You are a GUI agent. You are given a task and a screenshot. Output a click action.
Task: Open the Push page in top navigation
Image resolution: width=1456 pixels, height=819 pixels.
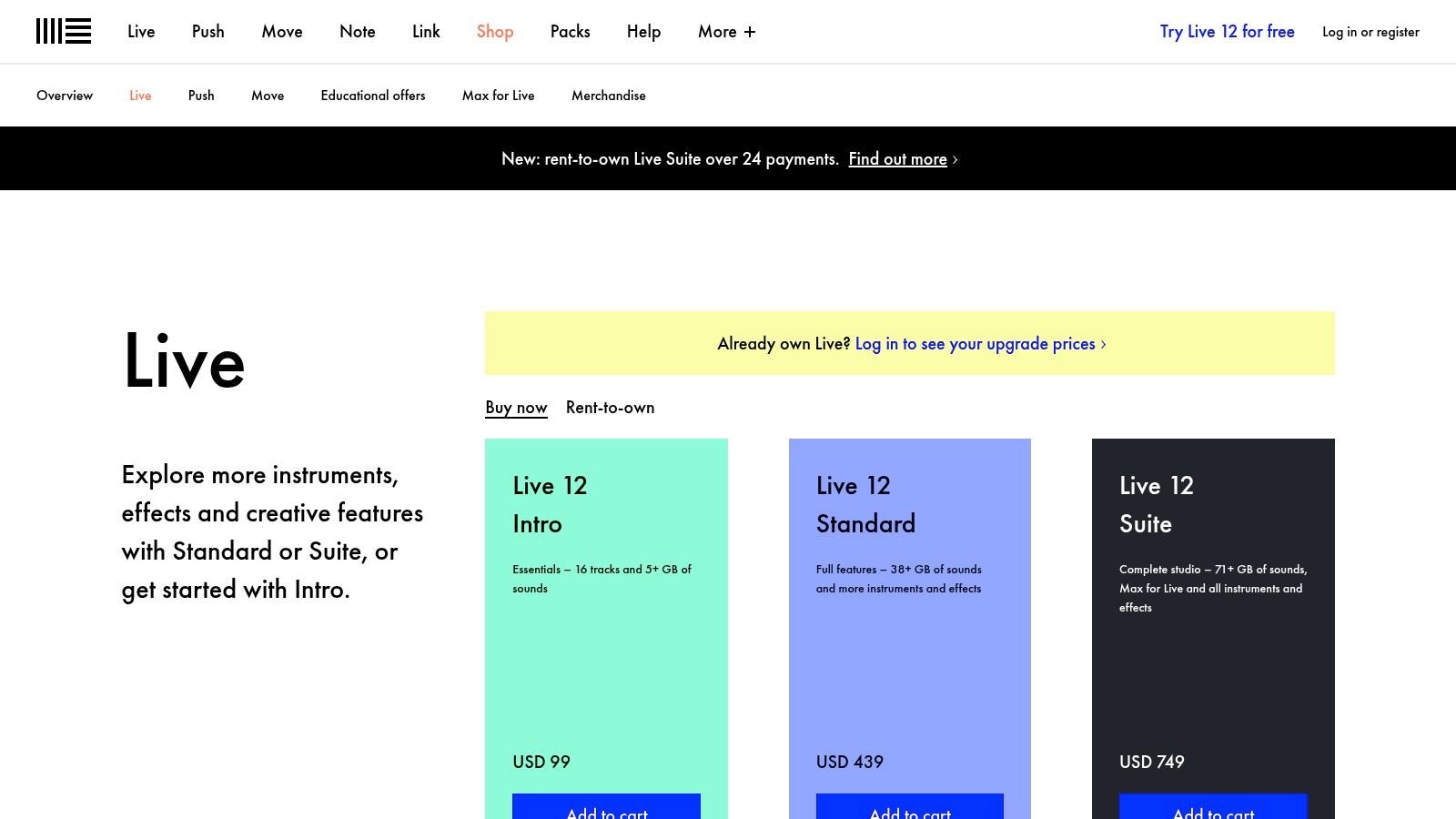pos(207,31)
